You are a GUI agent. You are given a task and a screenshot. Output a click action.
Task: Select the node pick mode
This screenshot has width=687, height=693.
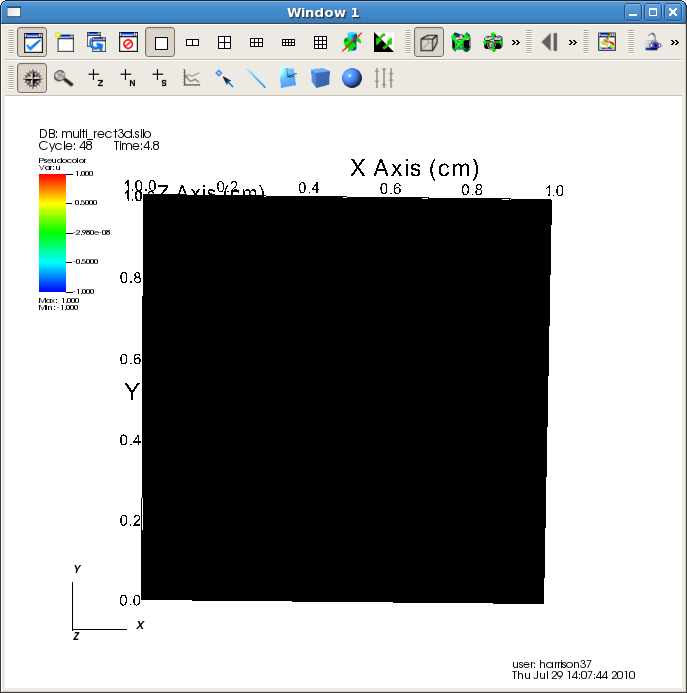click(x=128, y=78)
